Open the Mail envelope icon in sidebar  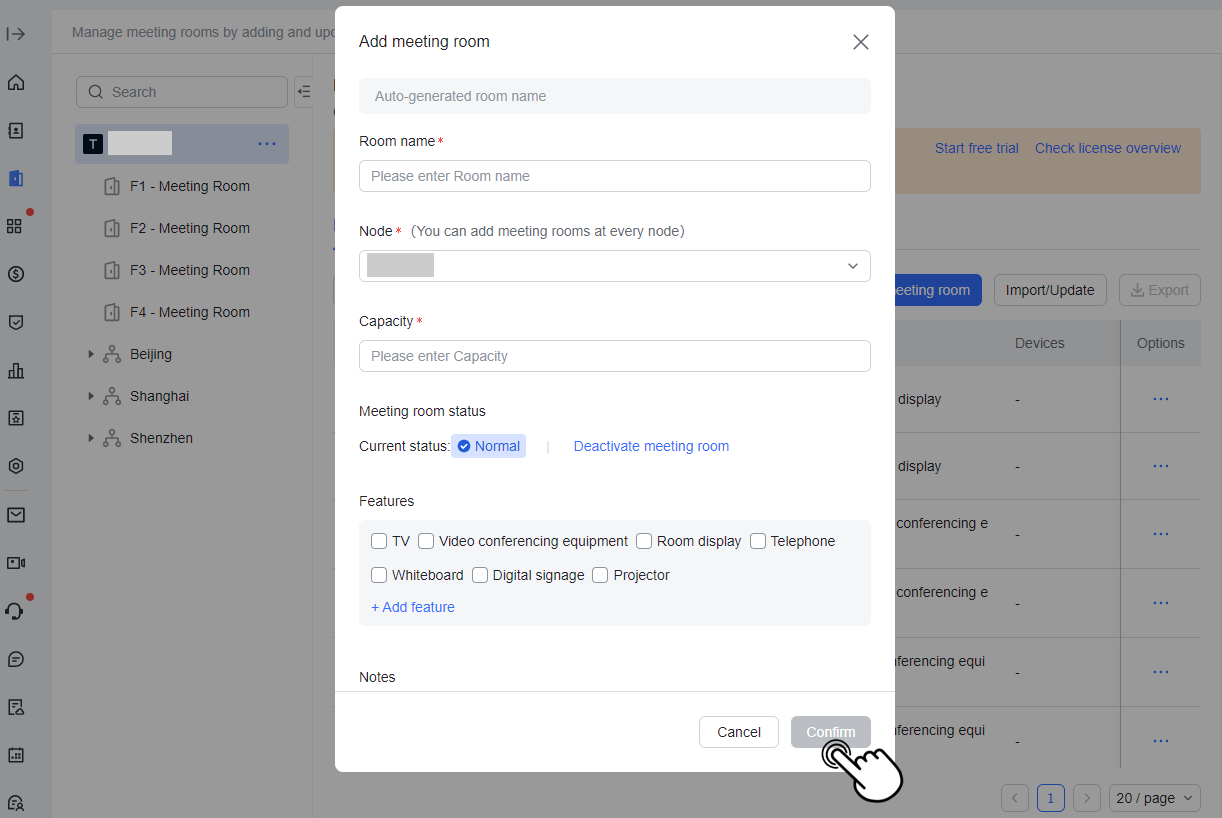click(16, 514)
